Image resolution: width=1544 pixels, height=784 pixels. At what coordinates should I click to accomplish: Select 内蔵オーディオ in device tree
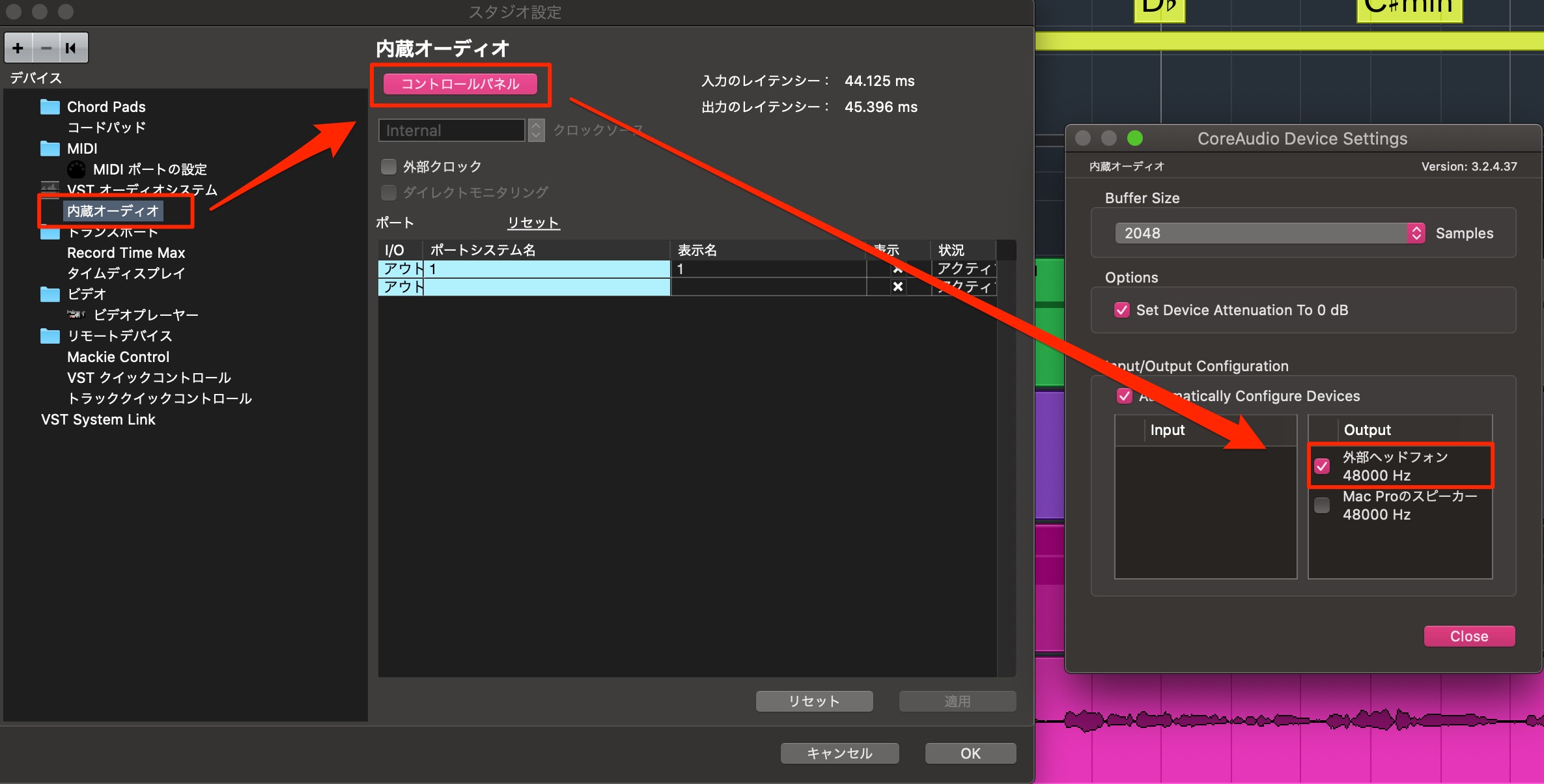click(x=113, y=211)
